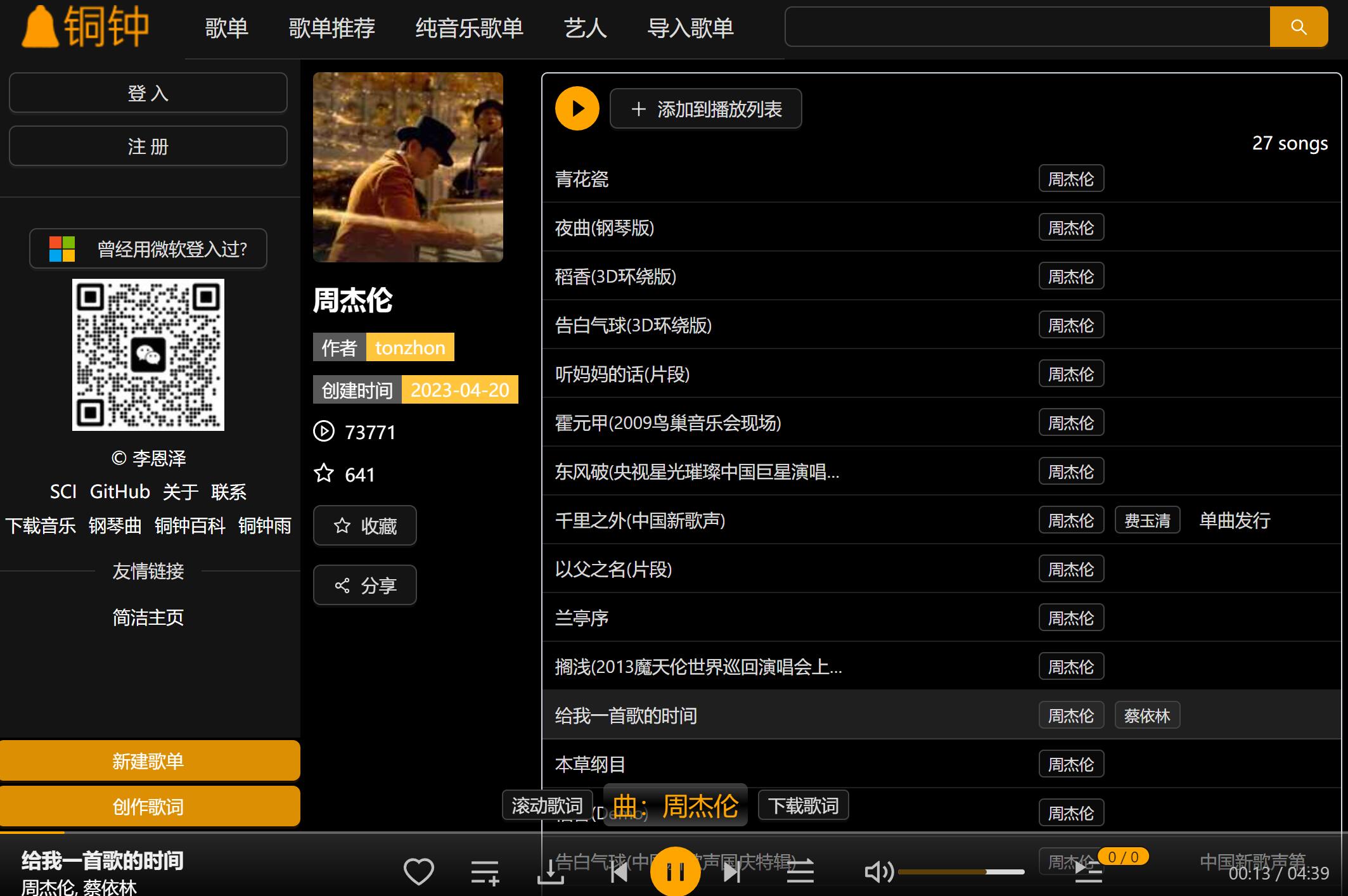The image size is (1348, 896).
Task: Open the 下载音乐 link
Action: pos(41,526)
